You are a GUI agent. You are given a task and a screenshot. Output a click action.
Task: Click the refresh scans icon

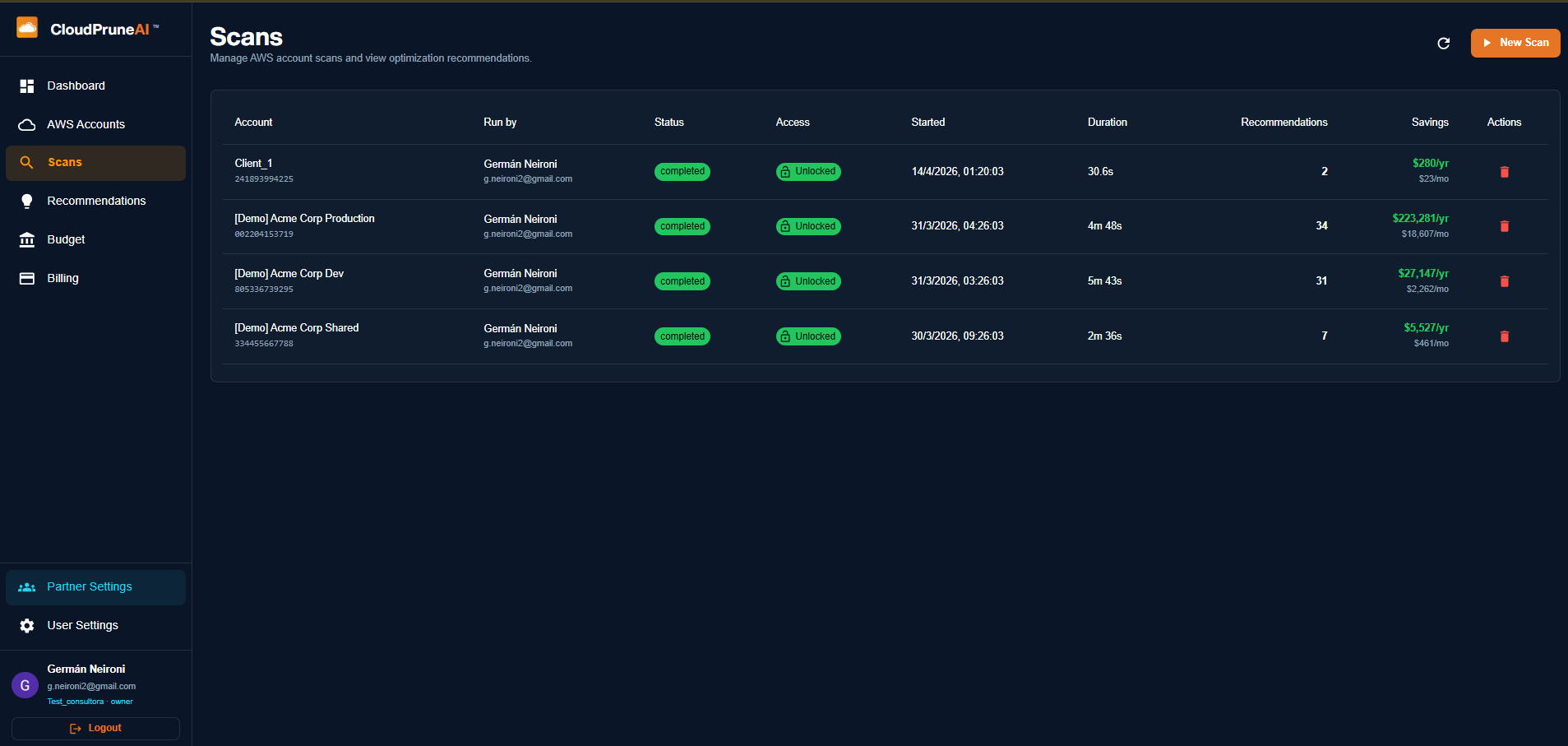point(1443,43)
